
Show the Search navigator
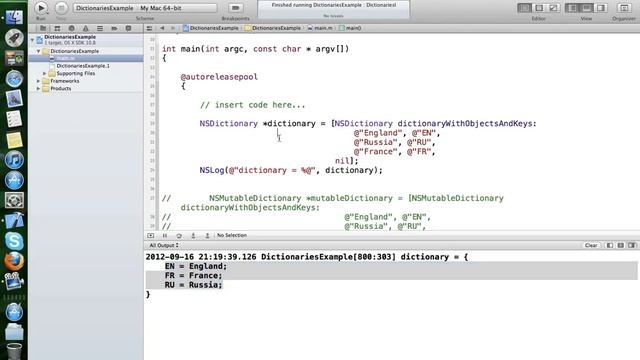pyautogui.click(x=71, y=28)
